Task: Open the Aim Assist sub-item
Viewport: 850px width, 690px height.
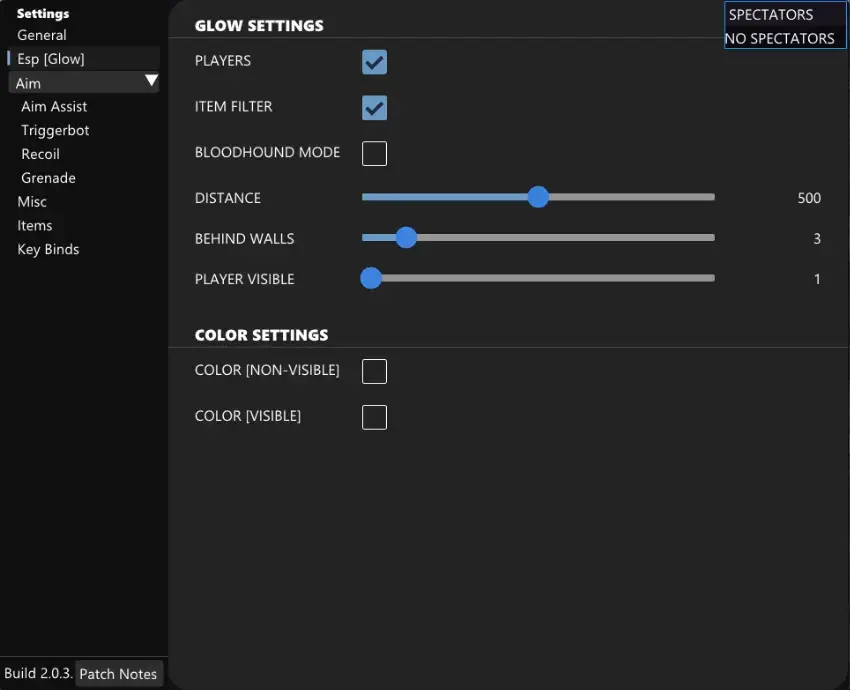Action: pyautogui.click(x=54, y=106)
